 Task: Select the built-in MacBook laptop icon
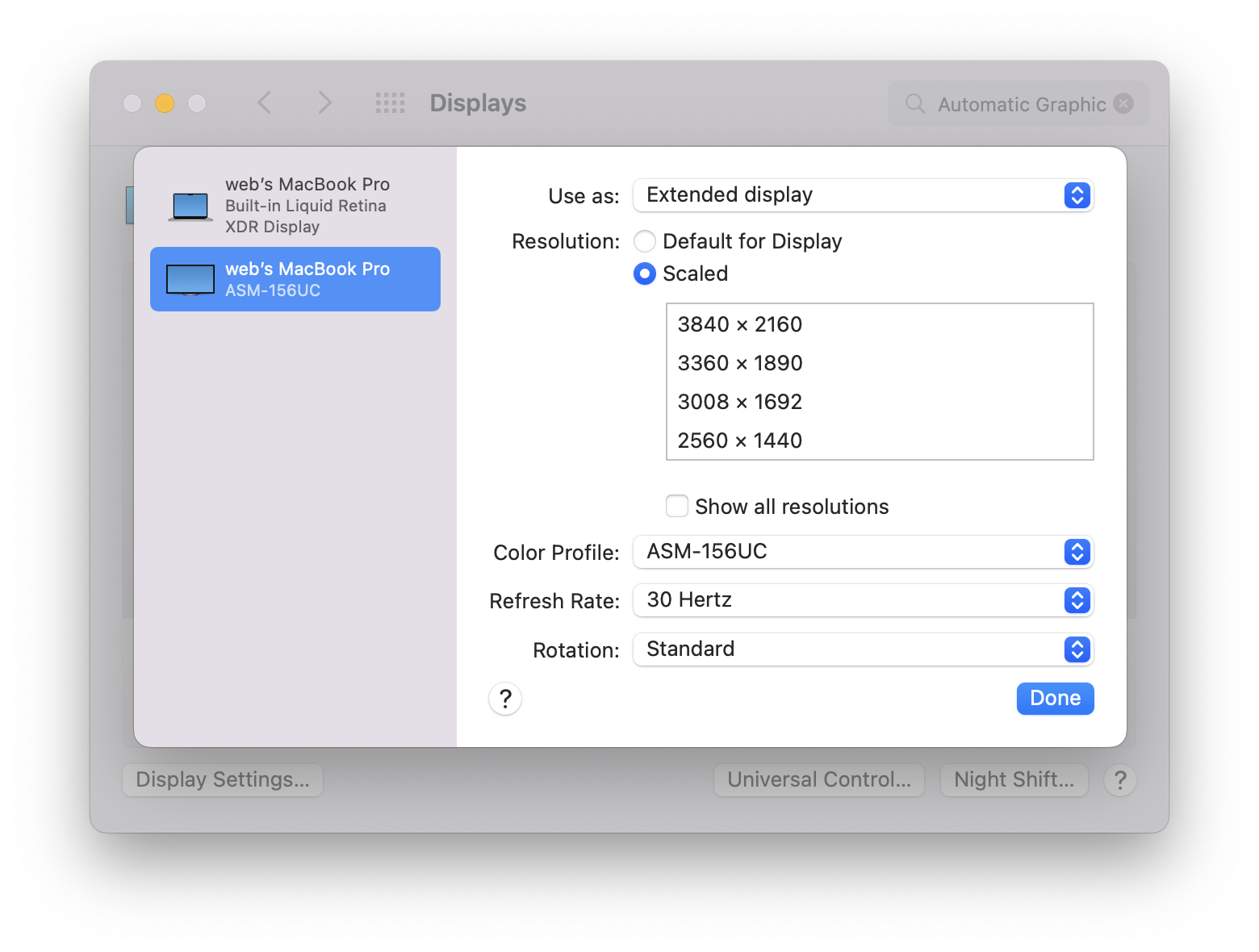coord(190,207)
